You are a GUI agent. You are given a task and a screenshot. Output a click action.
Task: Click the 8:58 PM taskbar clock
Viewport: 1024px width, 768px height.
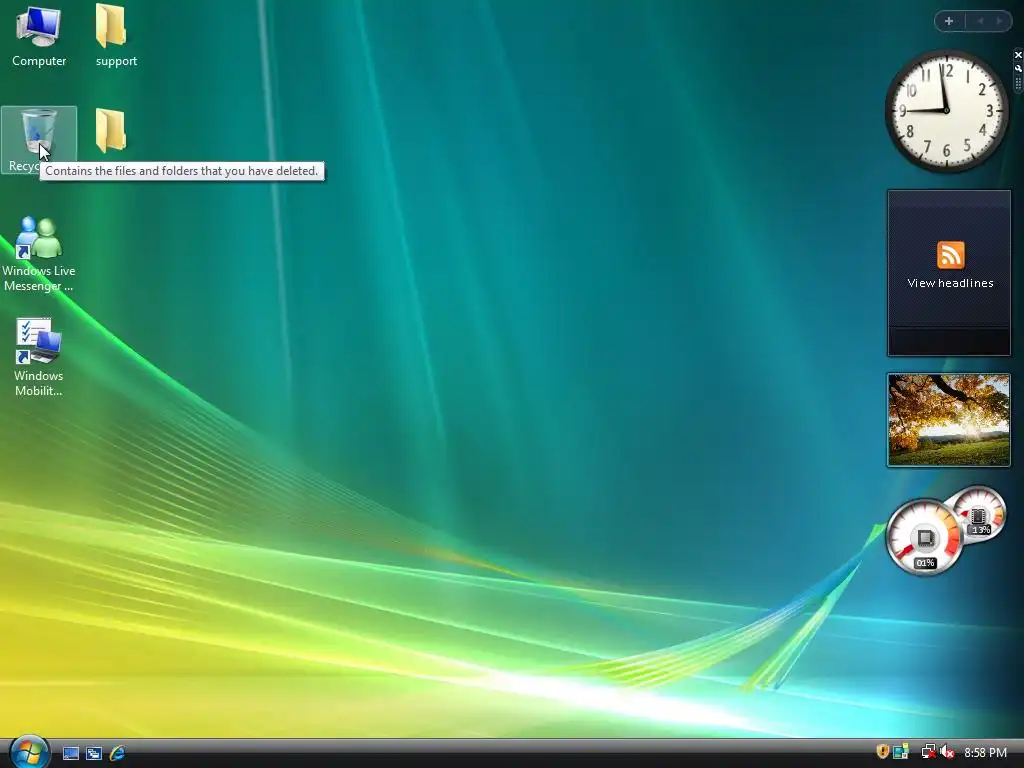click(985, 752)
